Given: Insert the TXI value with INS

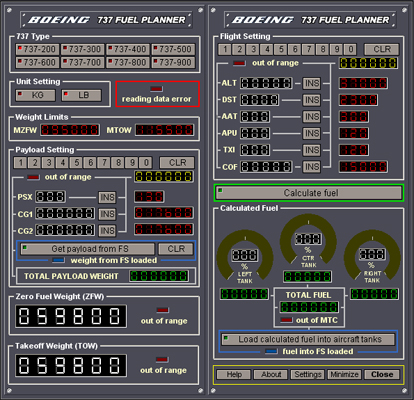Looking at the screenshot, I should (x=312, y=150).
